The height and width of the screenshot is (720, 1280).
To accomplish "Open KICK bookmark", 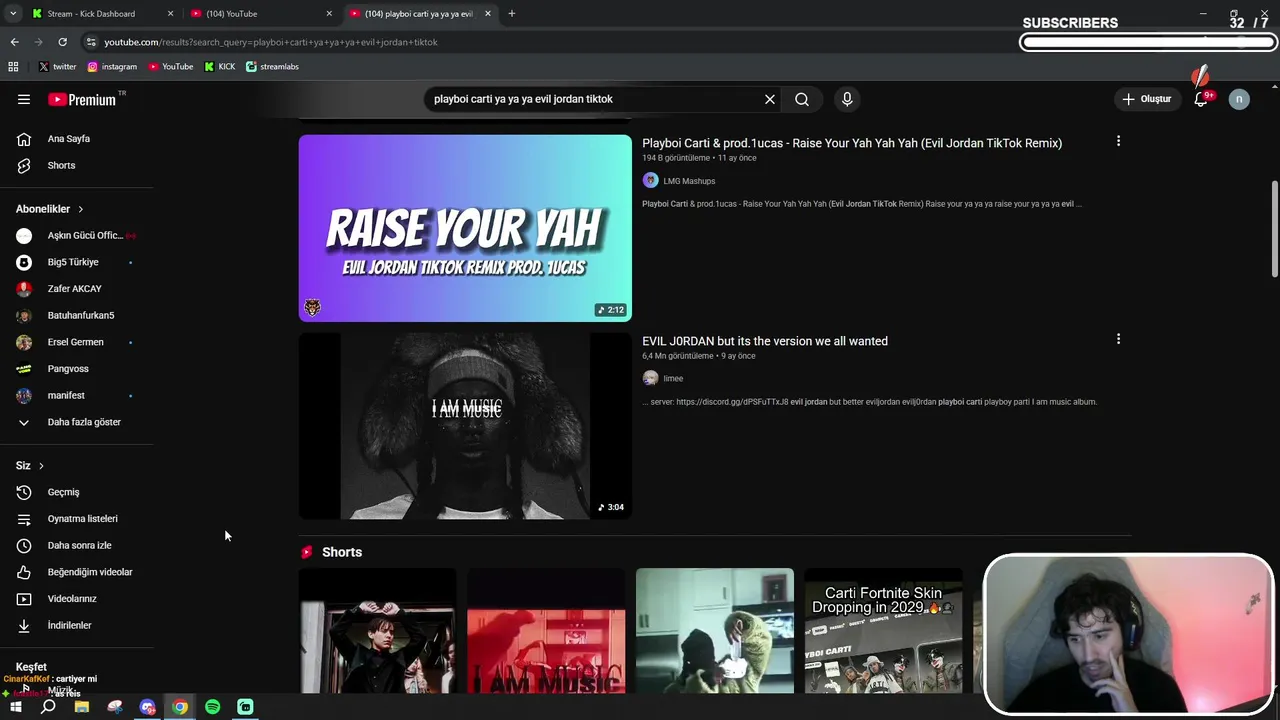I will pos(220,66).
